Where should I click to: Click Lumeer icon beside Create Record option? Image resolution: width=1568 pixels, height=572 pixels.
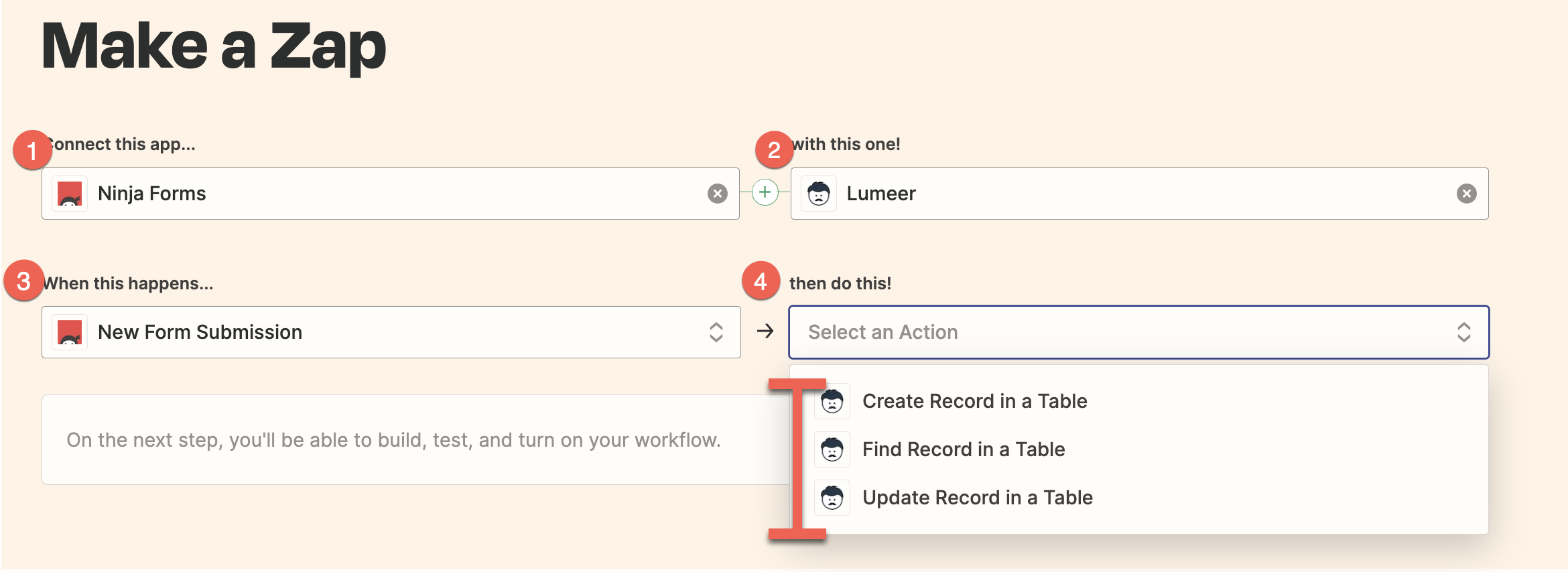832,401
